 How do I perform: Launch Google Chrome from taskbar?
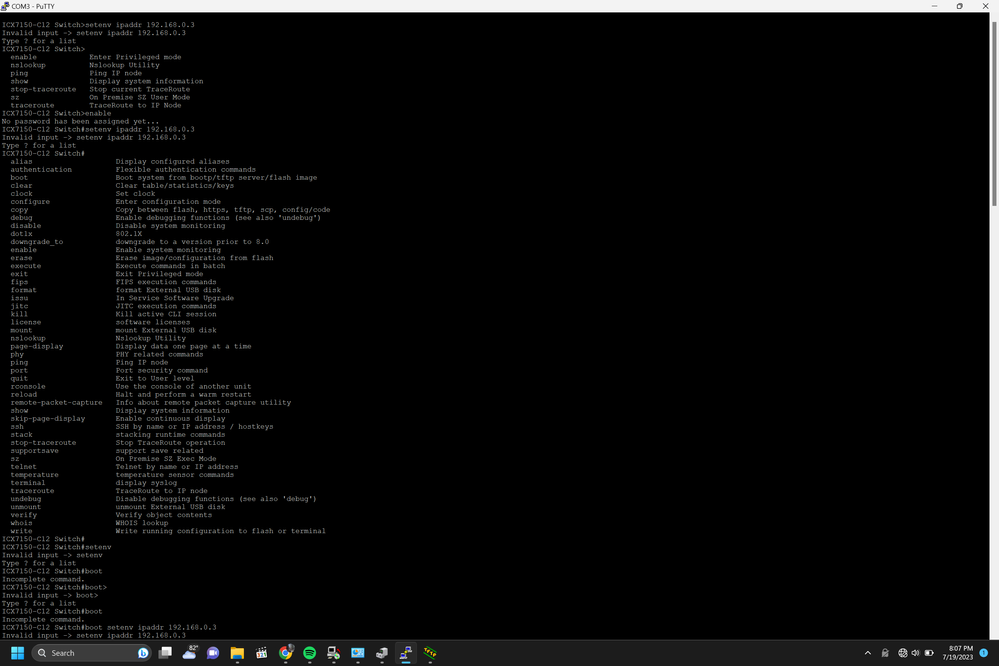tap(285, 653)
